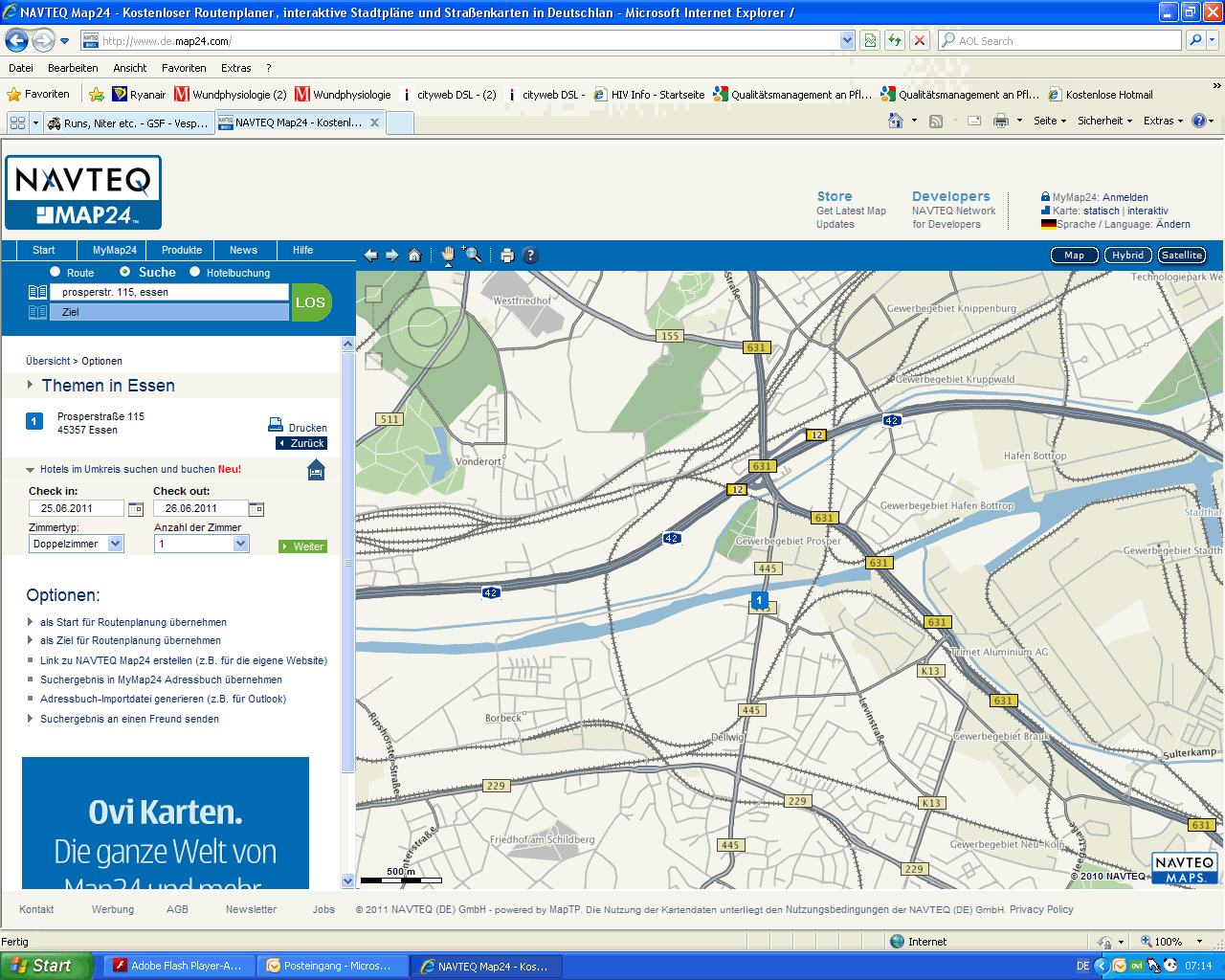Click the IE zoom level 100% control
Screen dimensions: 1225x980
click(x=1171, y=942)
